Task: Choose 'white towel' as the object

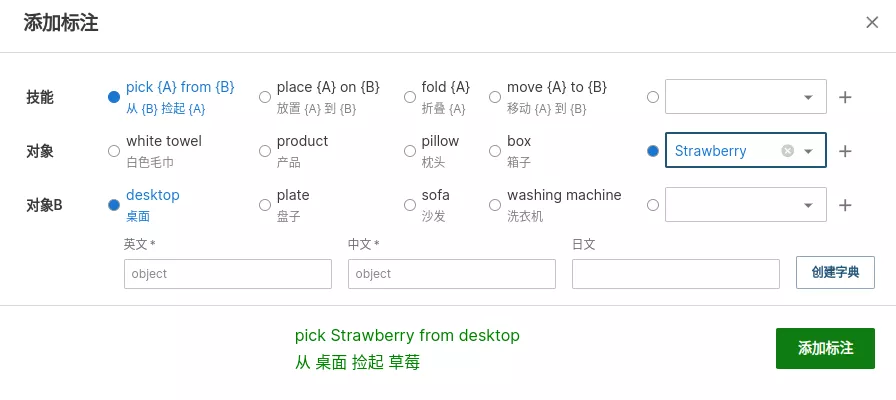Action: click(114, 151)
